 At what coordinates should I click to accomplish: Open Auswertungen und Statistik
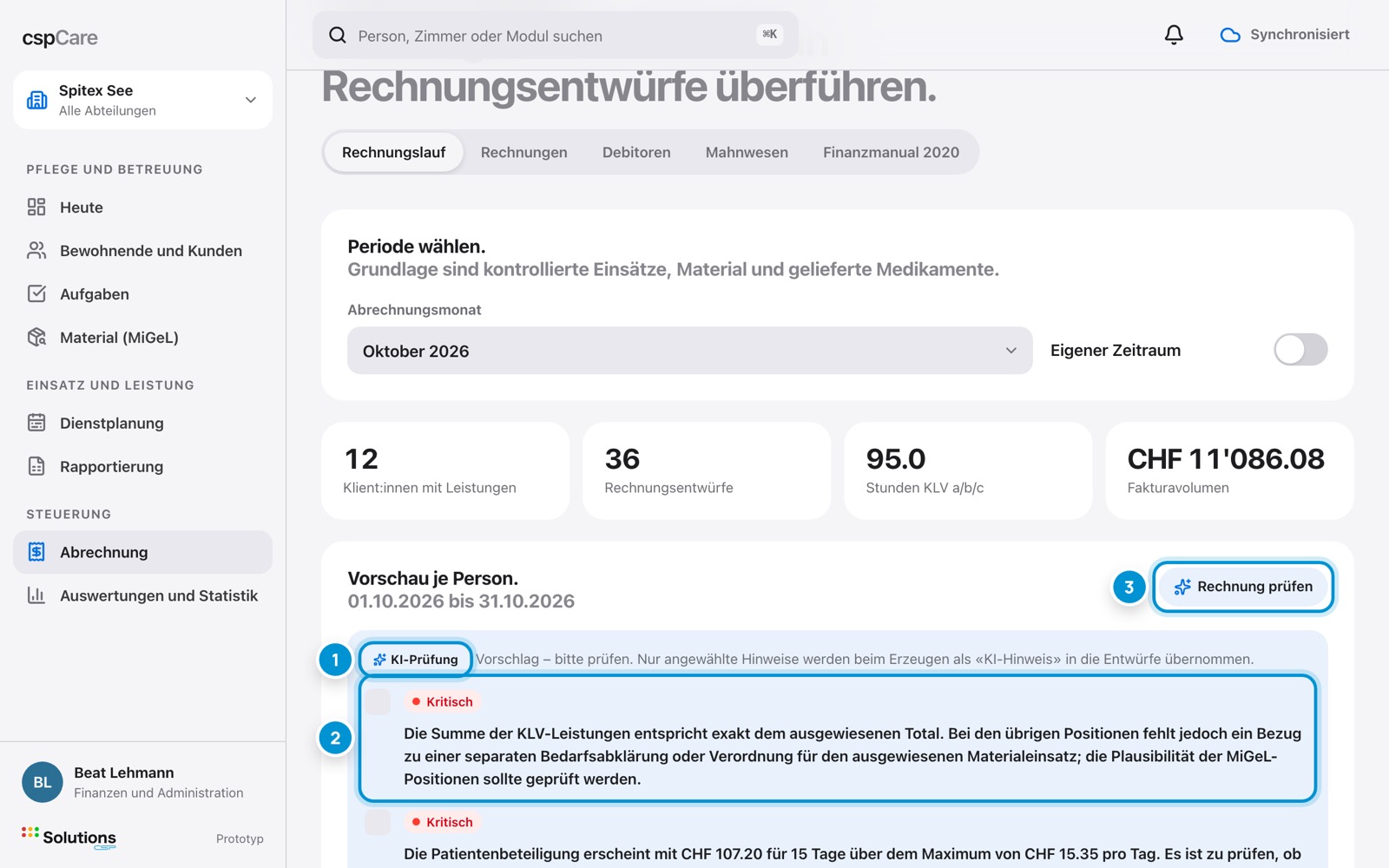pyautogui.click(x=142, y=595)
